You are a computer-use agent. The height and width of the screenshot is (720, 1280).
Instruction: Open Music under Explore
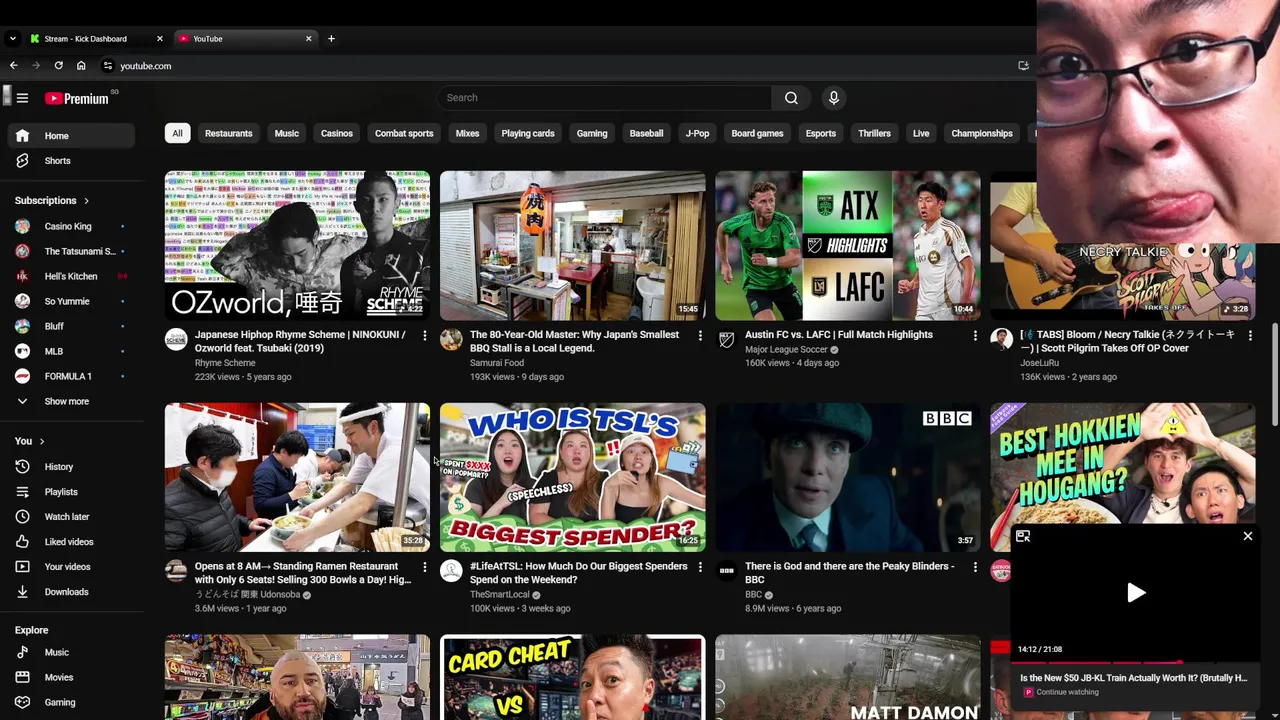[70, 652]
